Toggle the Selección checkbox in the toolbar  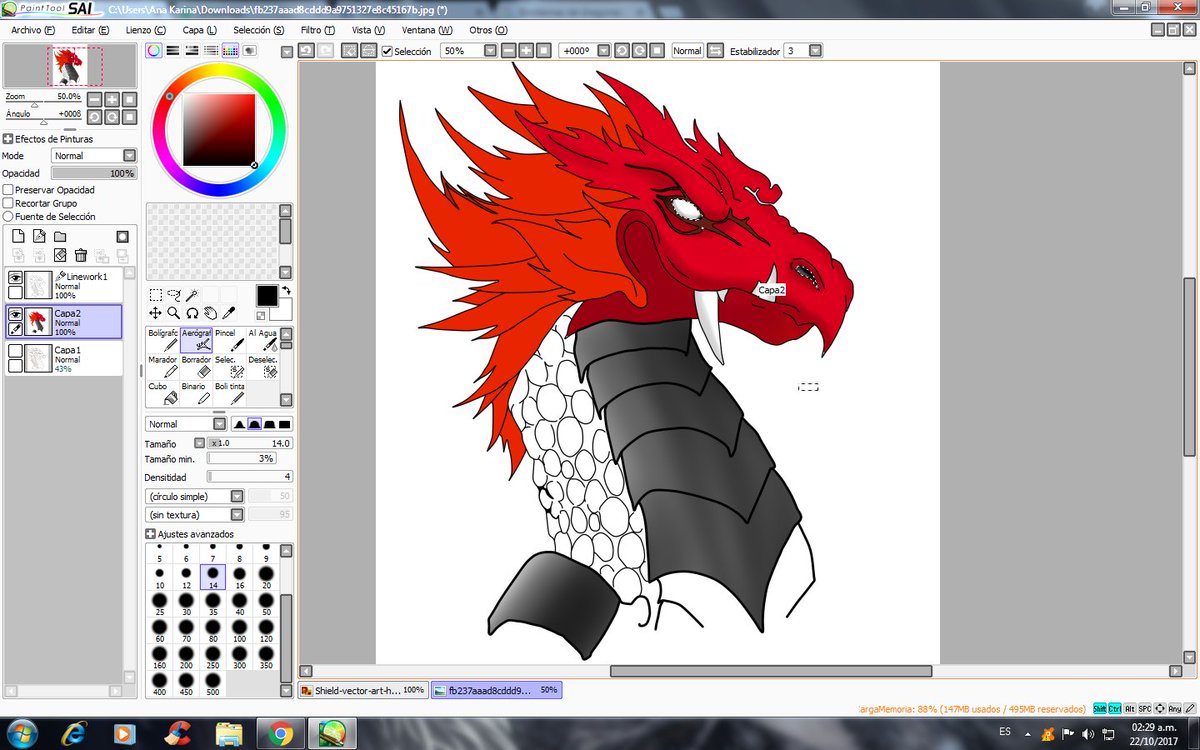tap(387, 51)
